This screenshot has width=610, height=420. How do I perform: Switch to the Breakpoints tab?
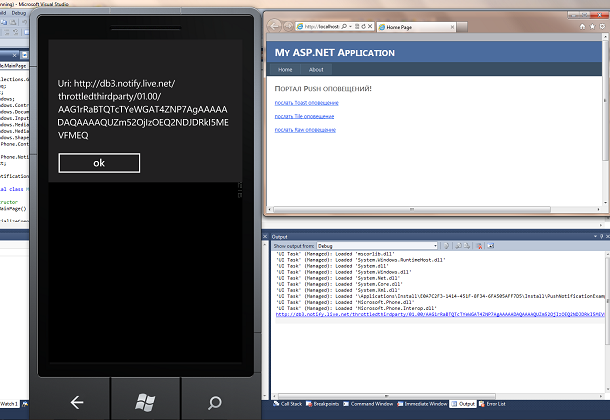[322, 404]
